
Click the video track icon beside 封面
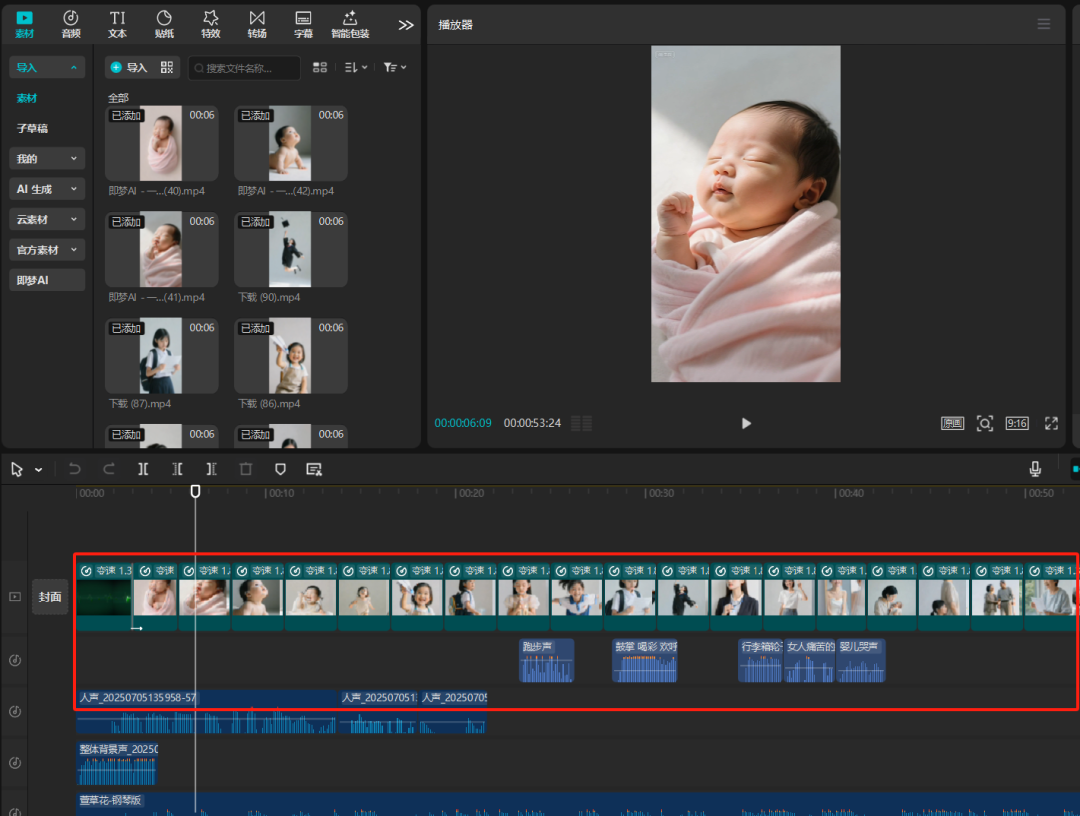pos(15,597)
